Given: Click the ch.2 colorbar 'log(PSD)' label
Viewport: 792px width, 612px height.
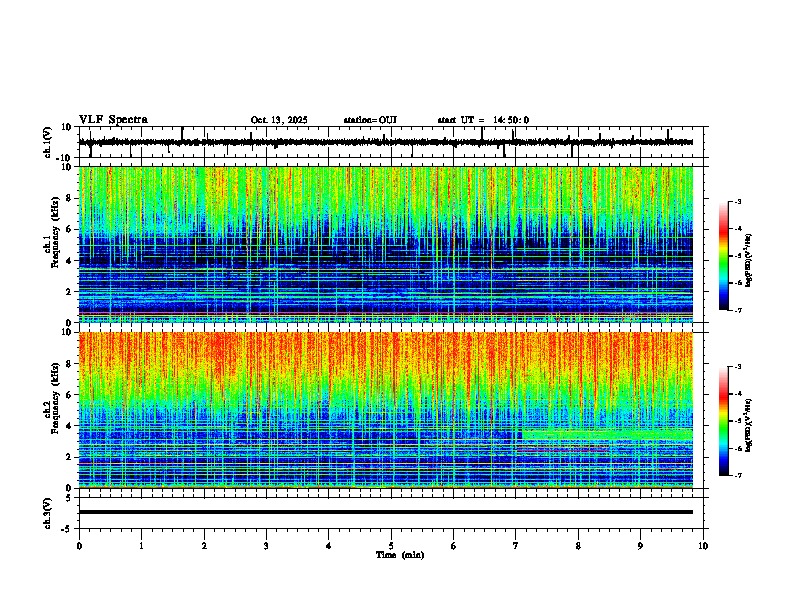Looking at the screenshot, I should 749,425.
